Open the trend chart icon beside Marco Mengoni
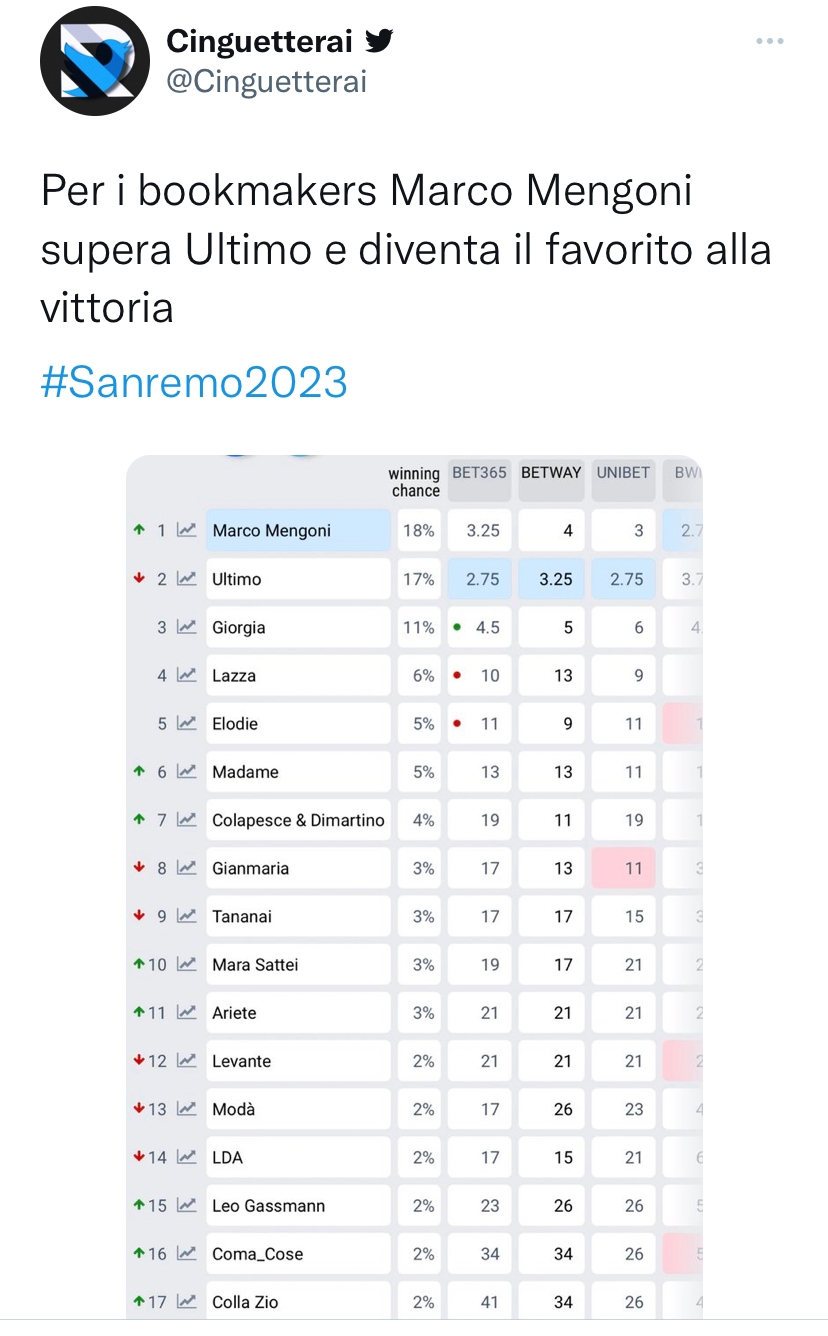Screen dimensions: 828x1336 coord(186,531)
